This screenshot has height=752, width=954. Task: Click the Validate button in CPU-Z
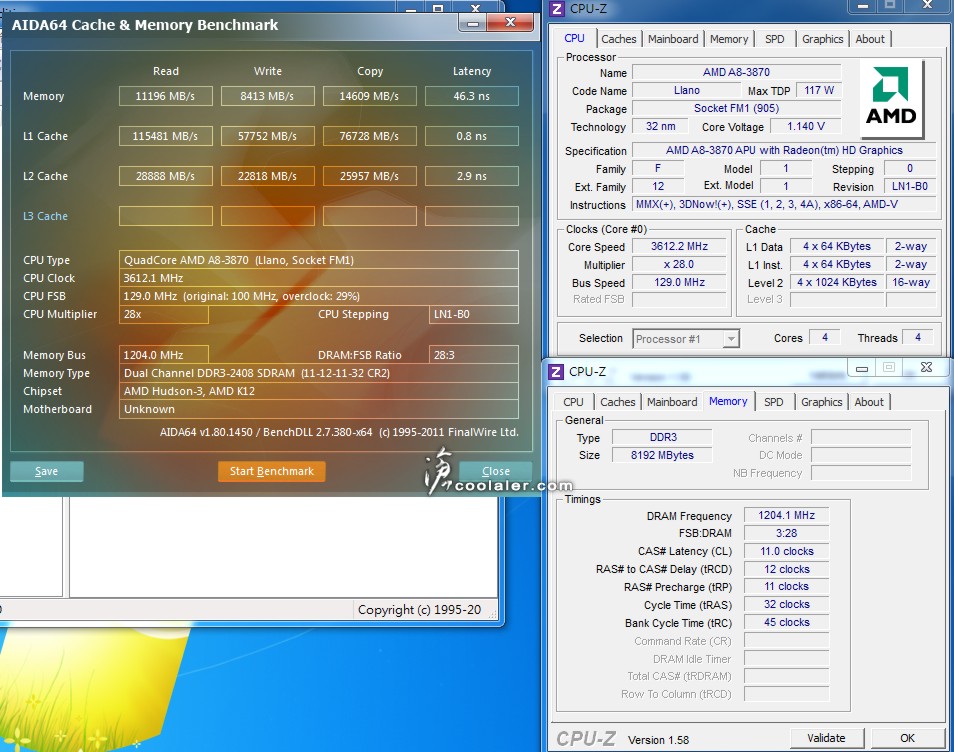[x=826, y=738]
